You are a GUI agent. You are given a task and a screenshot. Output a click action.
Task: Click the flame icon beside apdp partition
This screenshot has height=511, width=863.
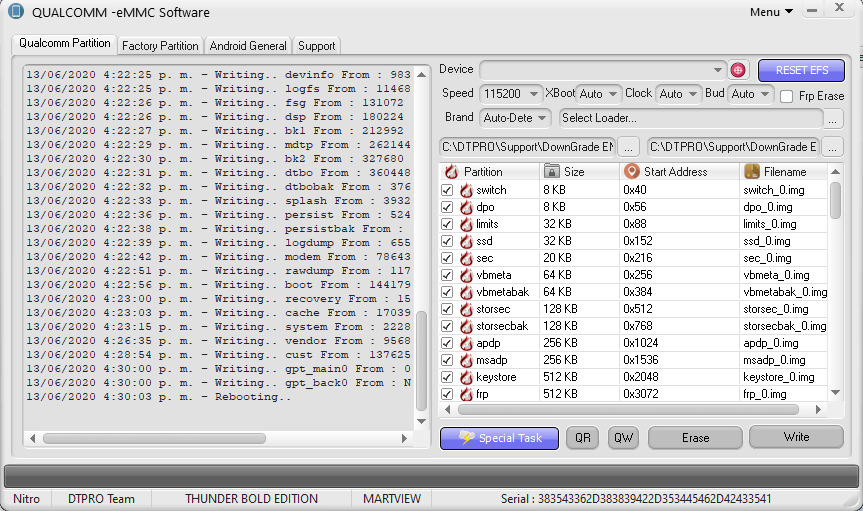point(466,343)
